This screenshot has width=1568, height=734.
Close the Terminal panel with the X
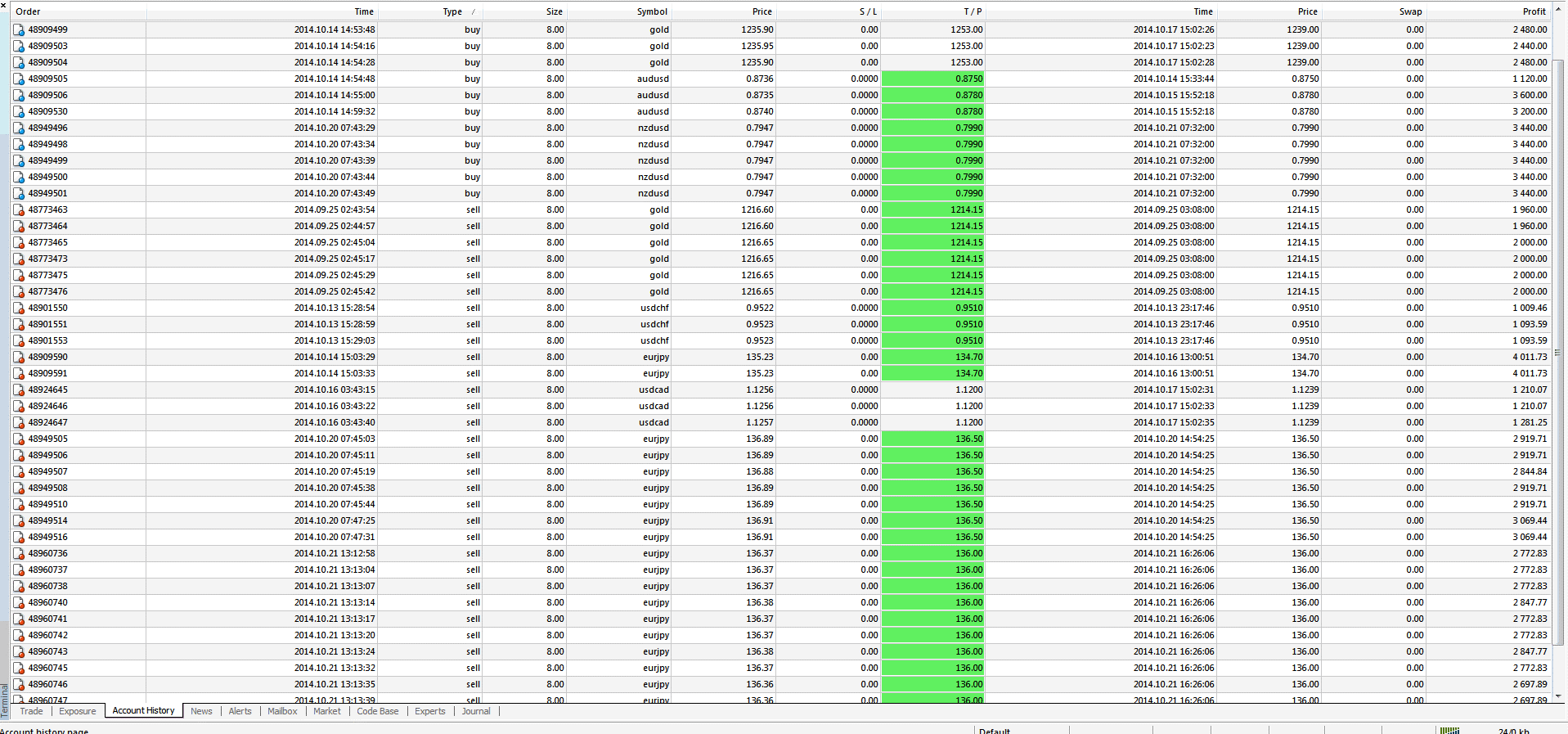(x=4, y=6)
